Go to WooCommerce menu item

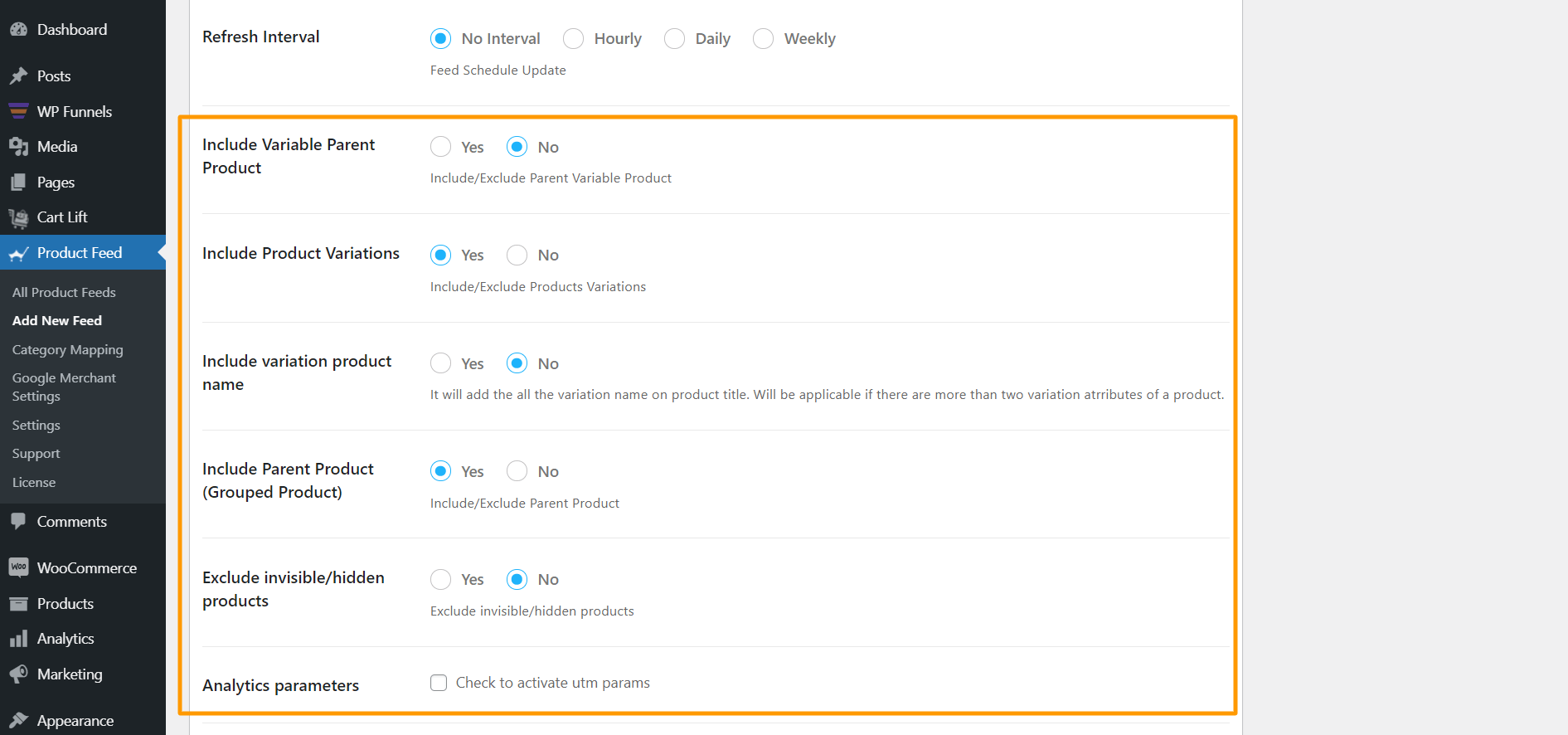(x=83, y=568)
